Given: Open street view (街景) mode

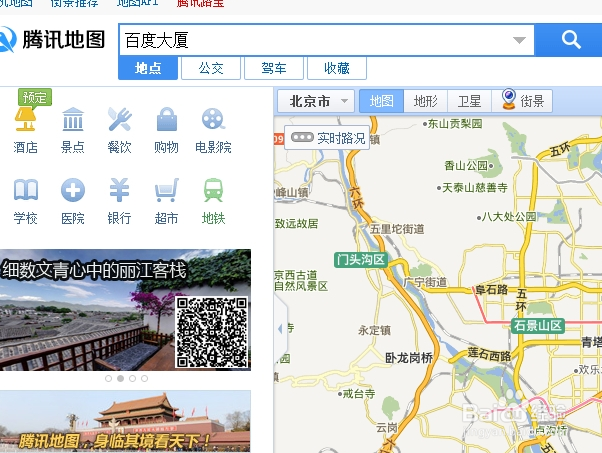Looking at the screenshot, I should pos(523,101).
